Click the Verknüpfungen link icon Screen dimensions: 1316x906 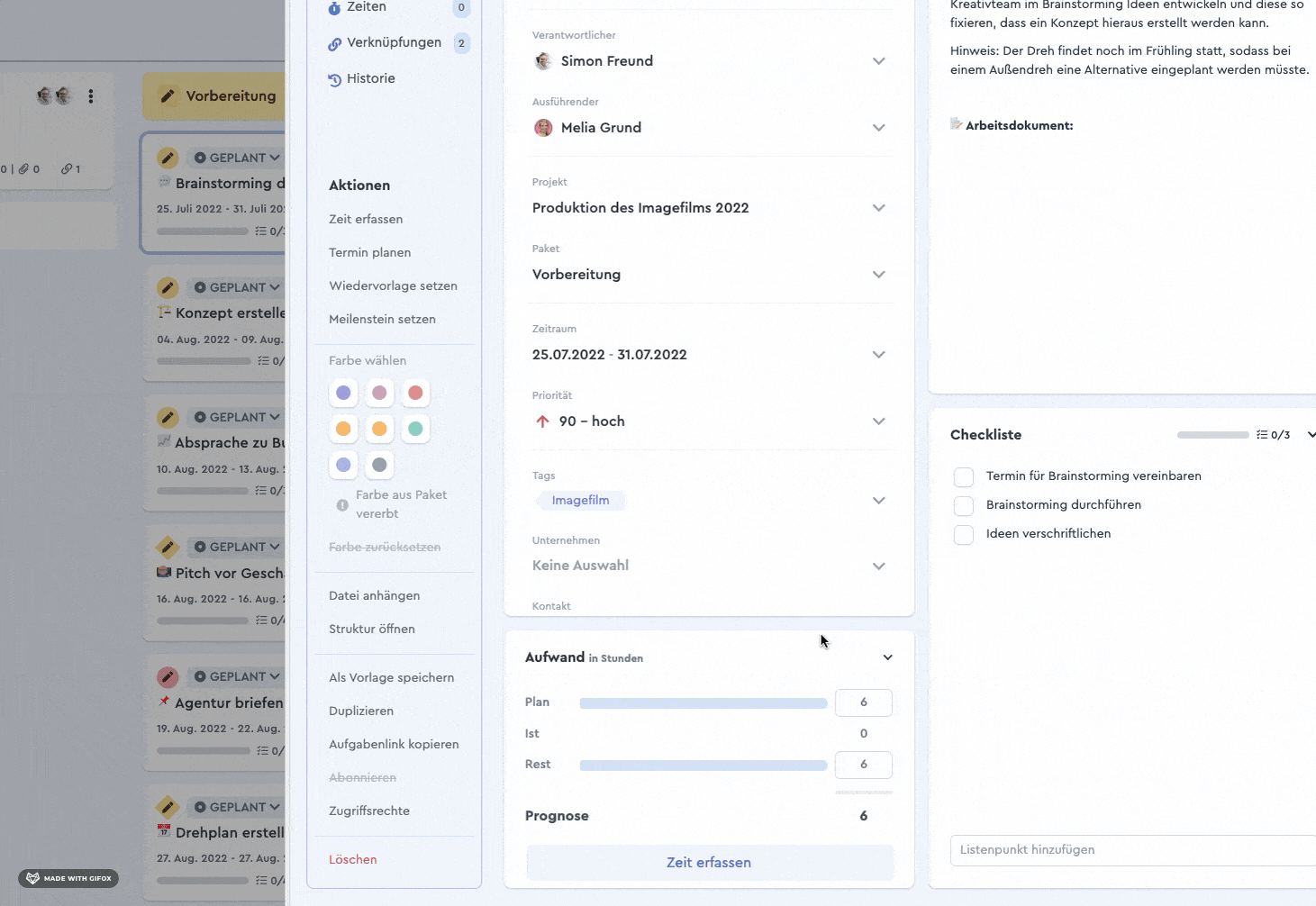point(334,43)
